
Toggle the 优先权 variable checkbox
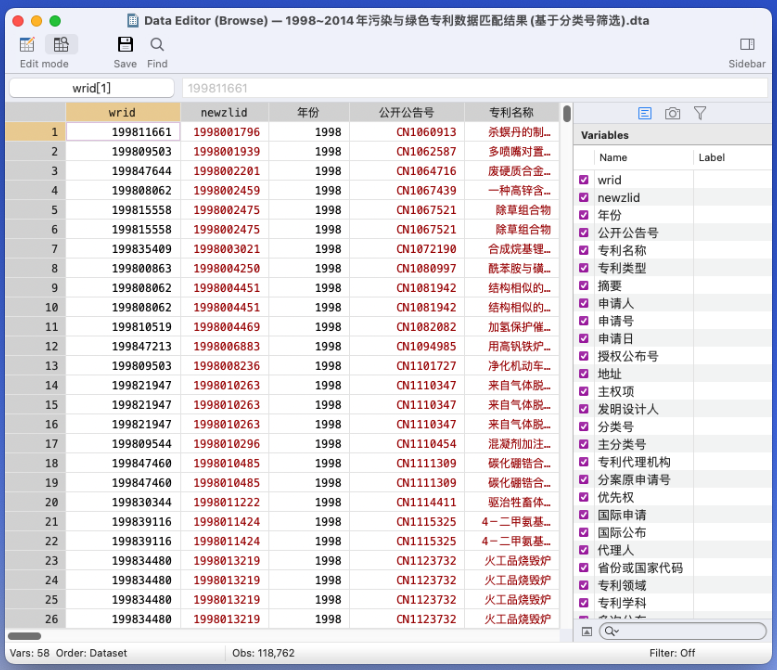pyautogui.click(x=584, y=497)
